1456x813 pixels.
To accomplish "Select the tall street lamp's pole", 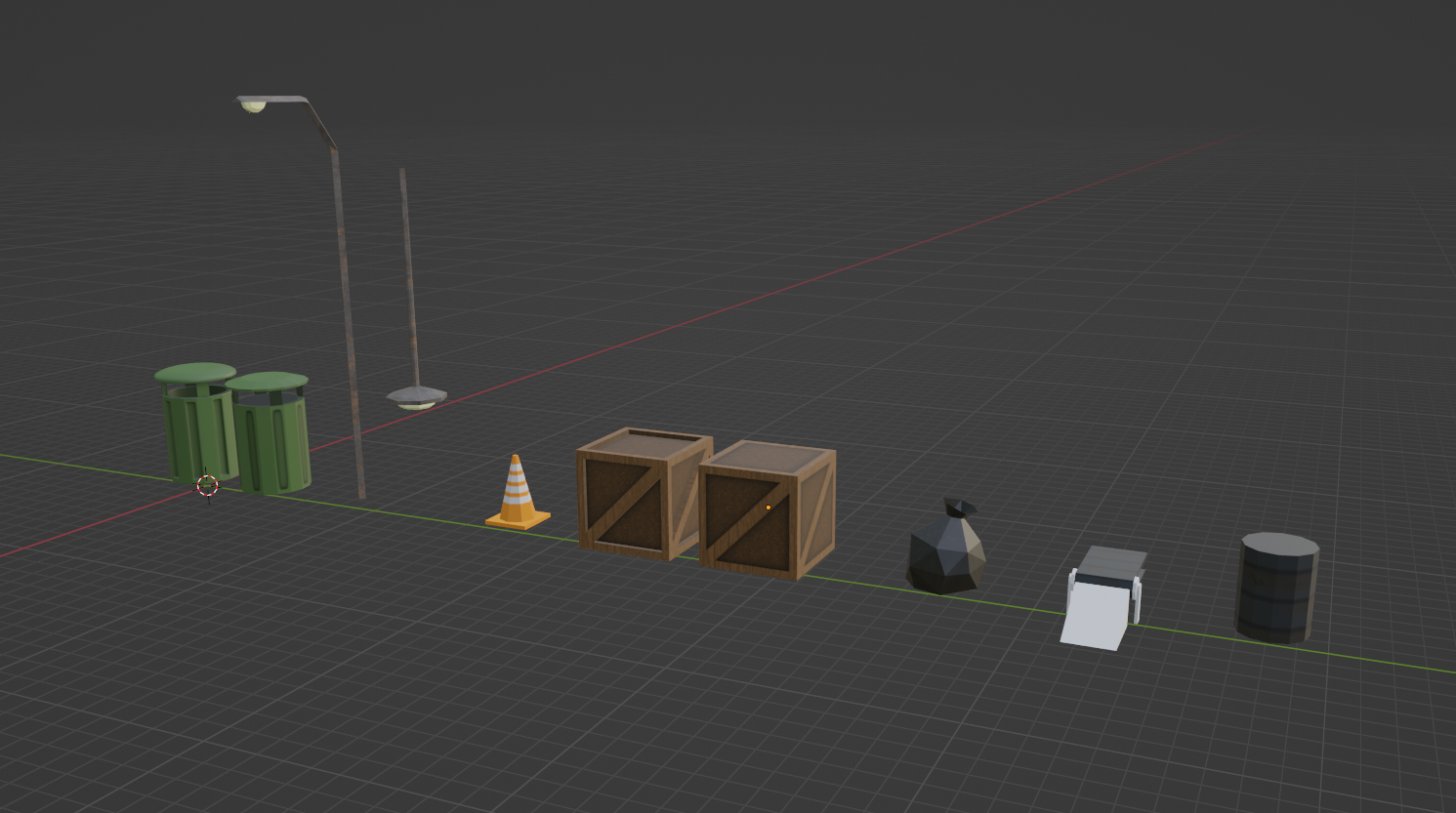I will click(x=348, y=322).
